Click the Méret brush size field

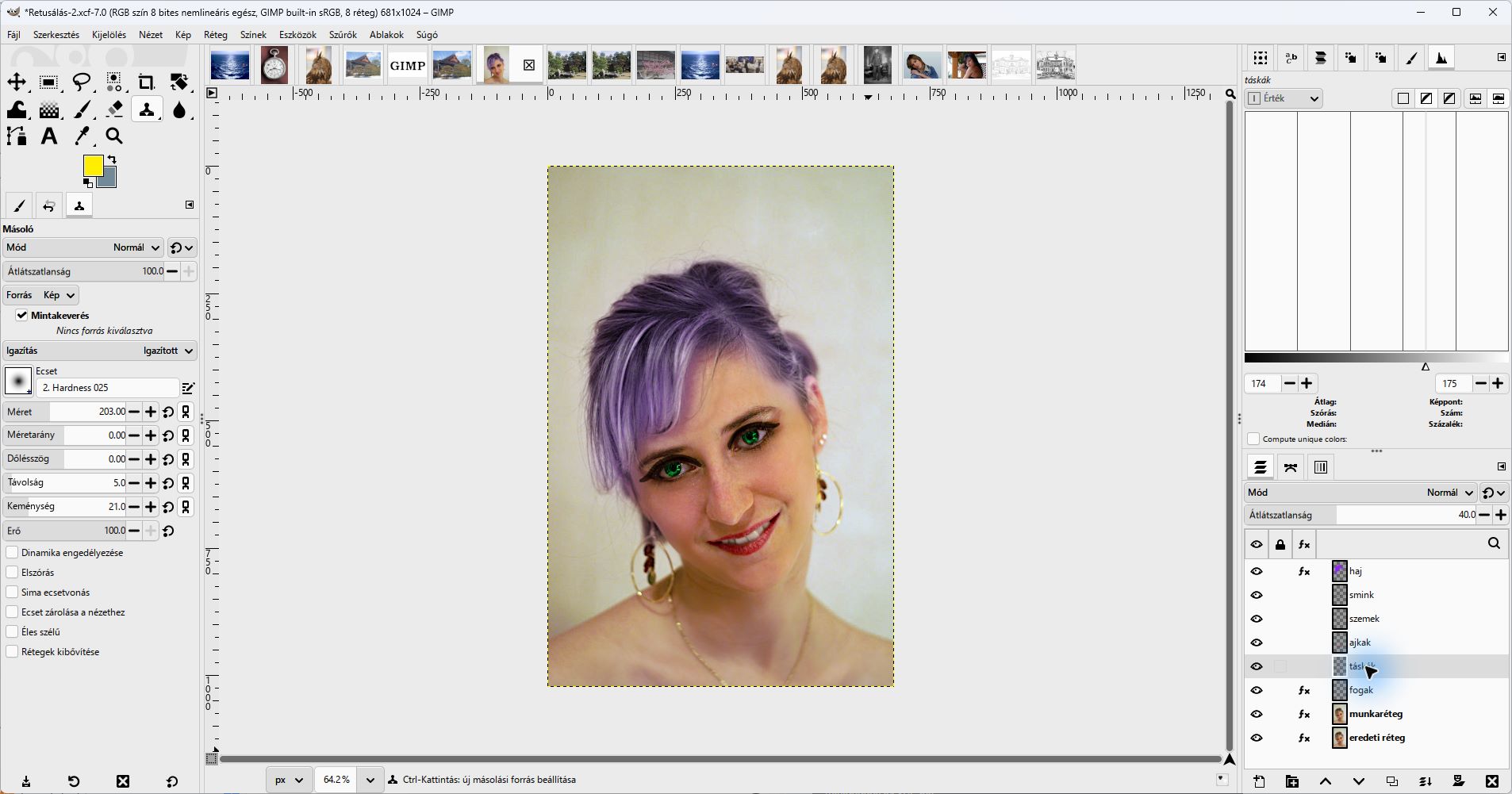pyautogui.click(x=65, y=412)
